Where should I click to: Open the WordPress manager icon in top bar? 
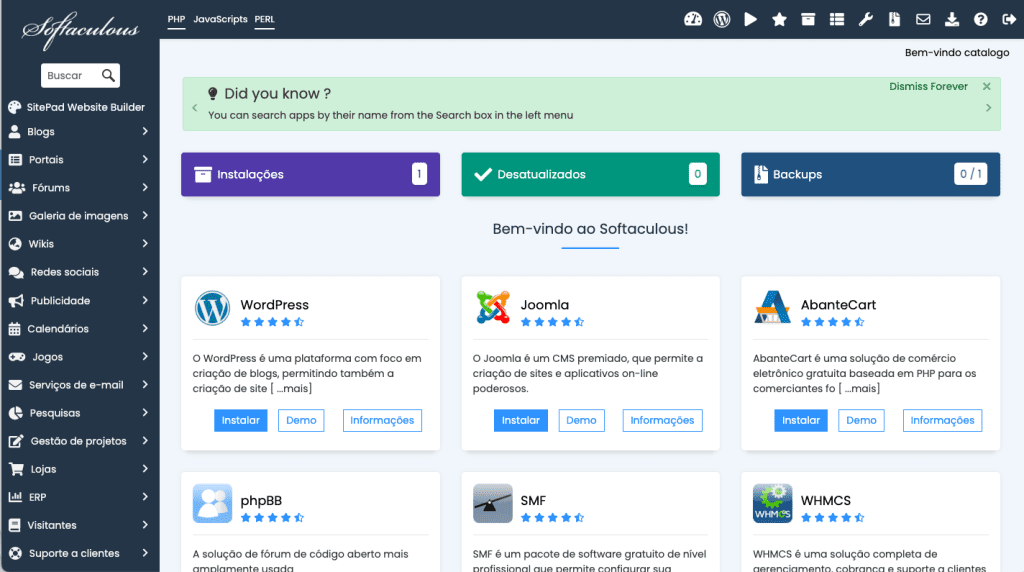pos(722,19)
